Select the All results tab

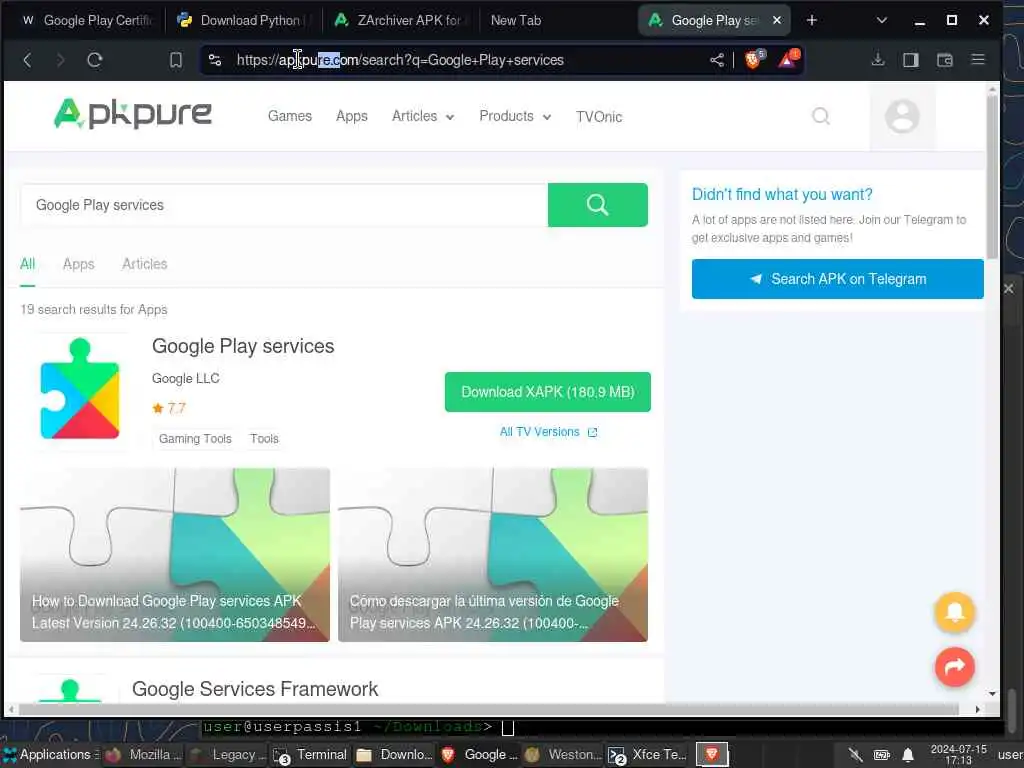(27, 264)
